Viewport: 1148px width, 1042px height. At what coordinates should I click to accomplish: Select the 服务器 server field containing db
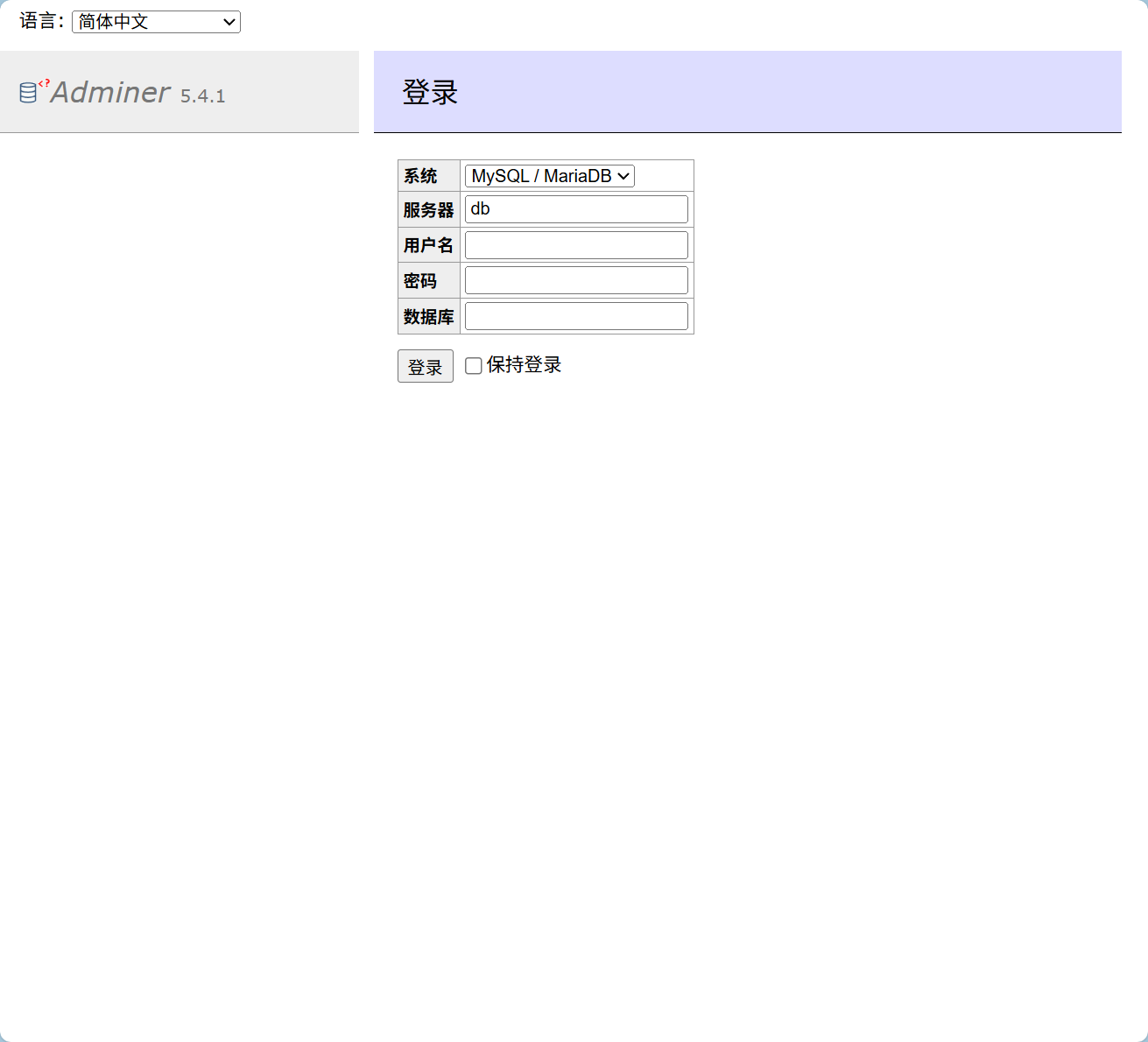pyautogui.click(x=575, y=208)
